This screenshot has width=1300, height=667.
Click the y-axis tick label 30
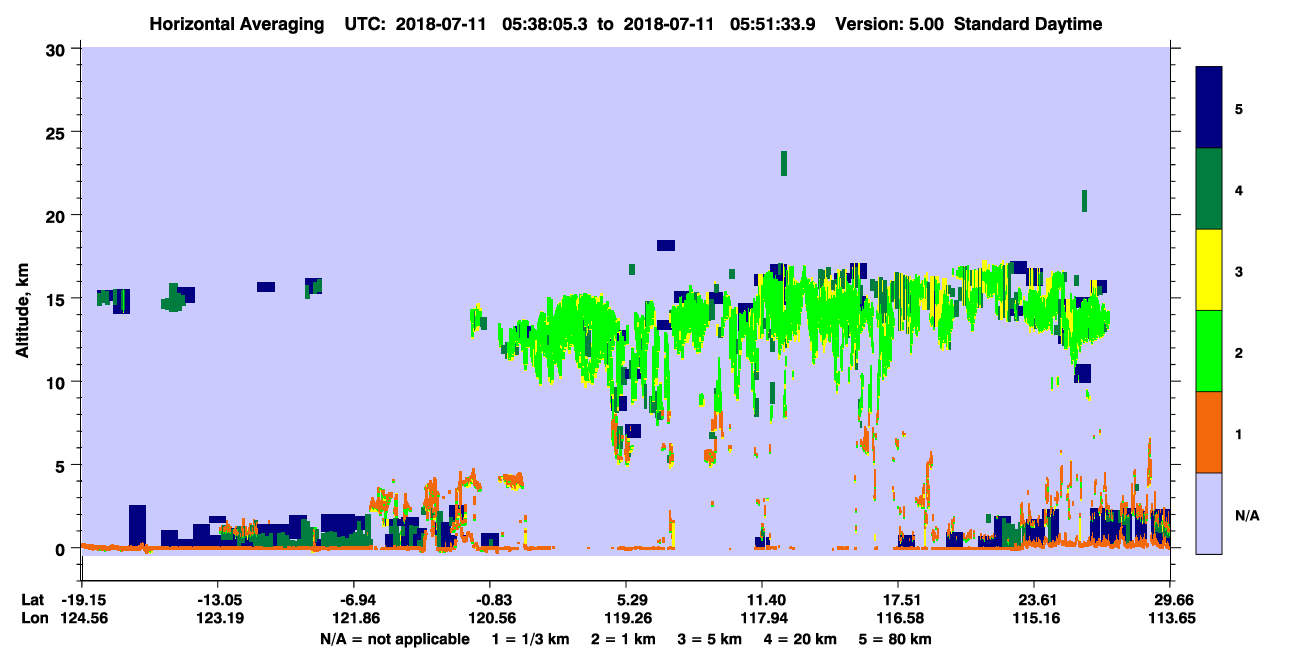(58, 49)
